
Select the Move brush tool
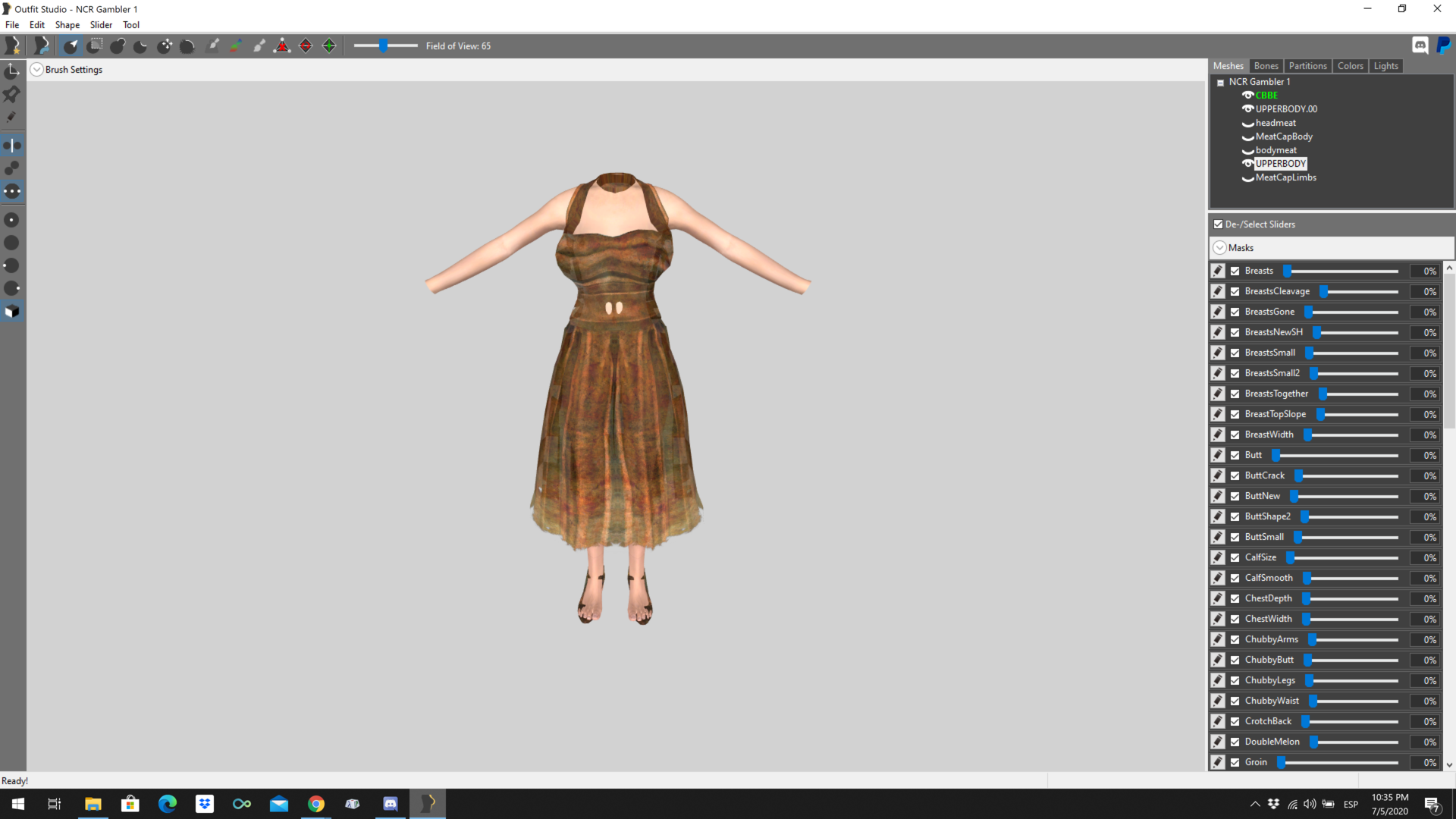click(165, 46)
